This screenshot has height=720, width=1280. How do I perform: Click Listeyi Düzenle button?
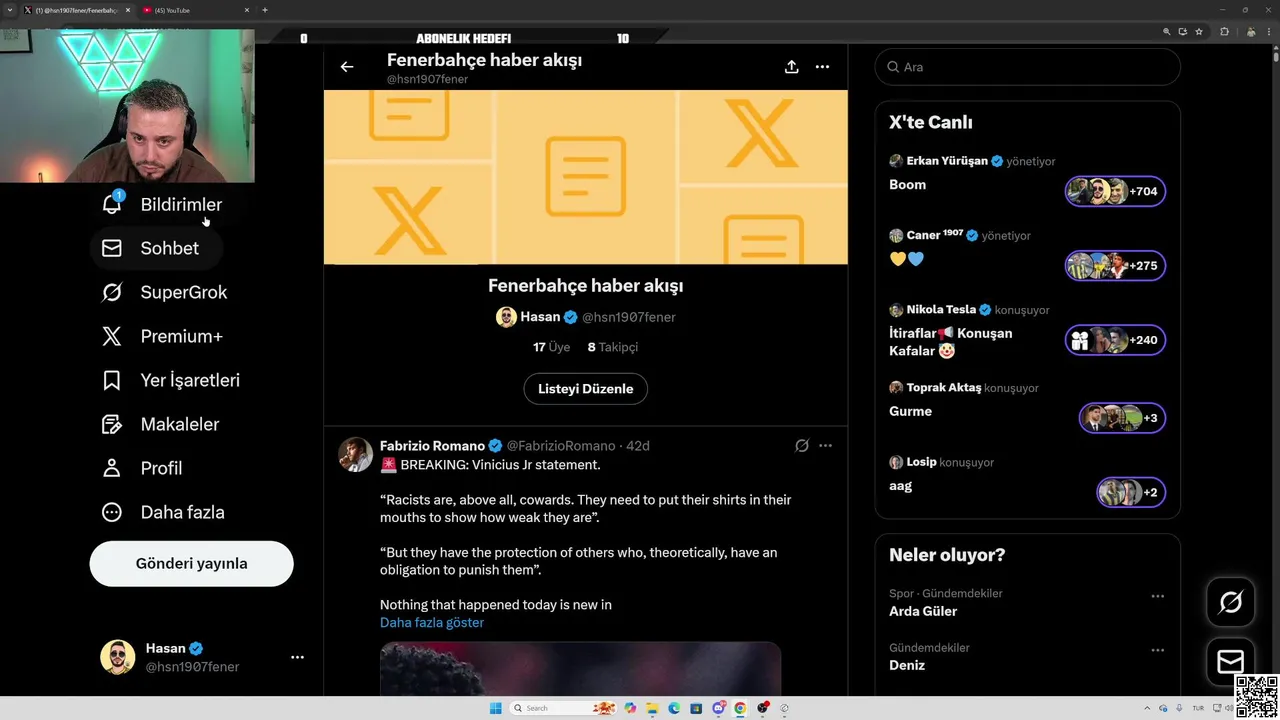(586, 389)
